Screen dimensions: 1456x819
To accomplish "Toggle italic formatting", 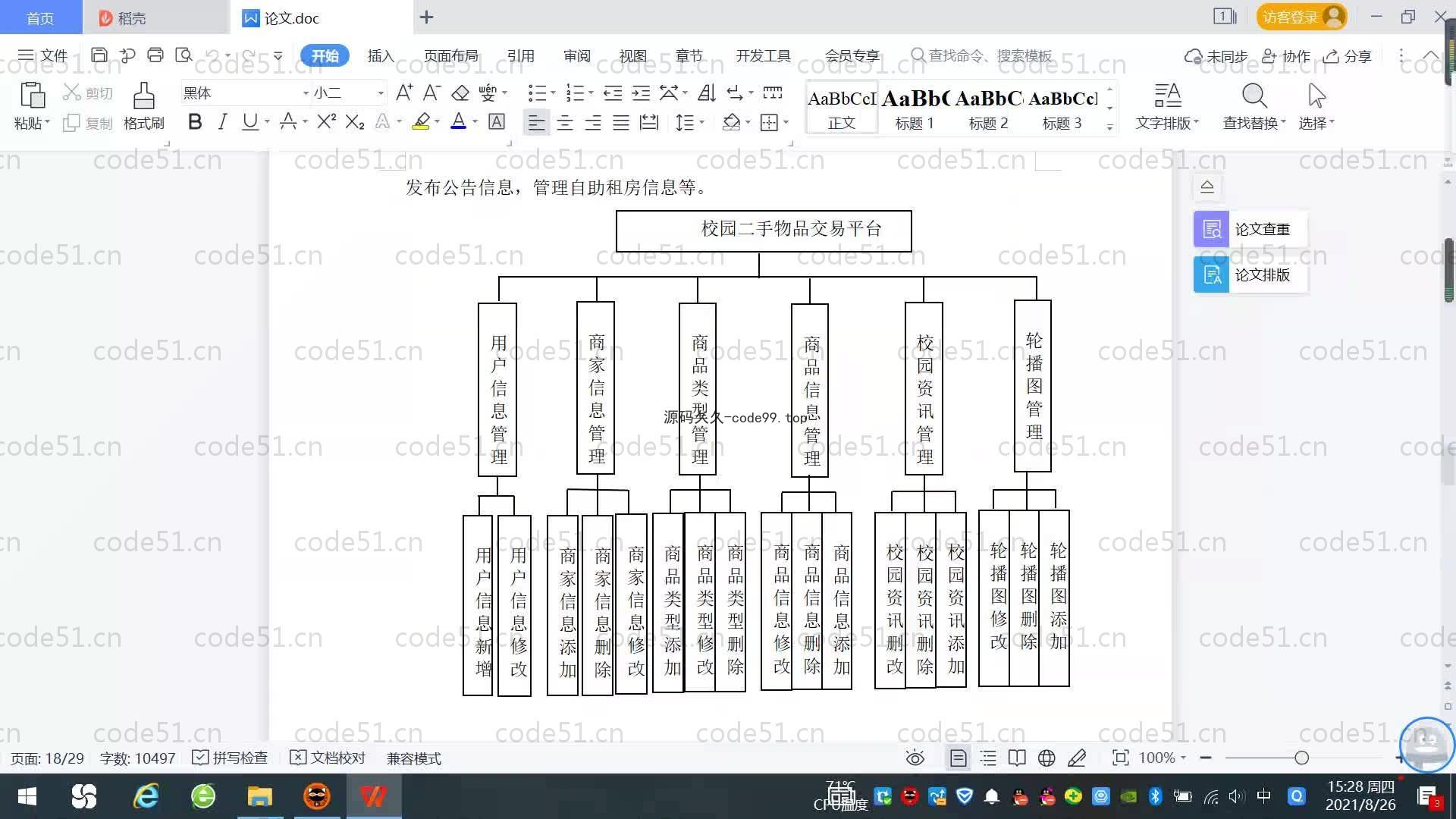I will (222, 121).
